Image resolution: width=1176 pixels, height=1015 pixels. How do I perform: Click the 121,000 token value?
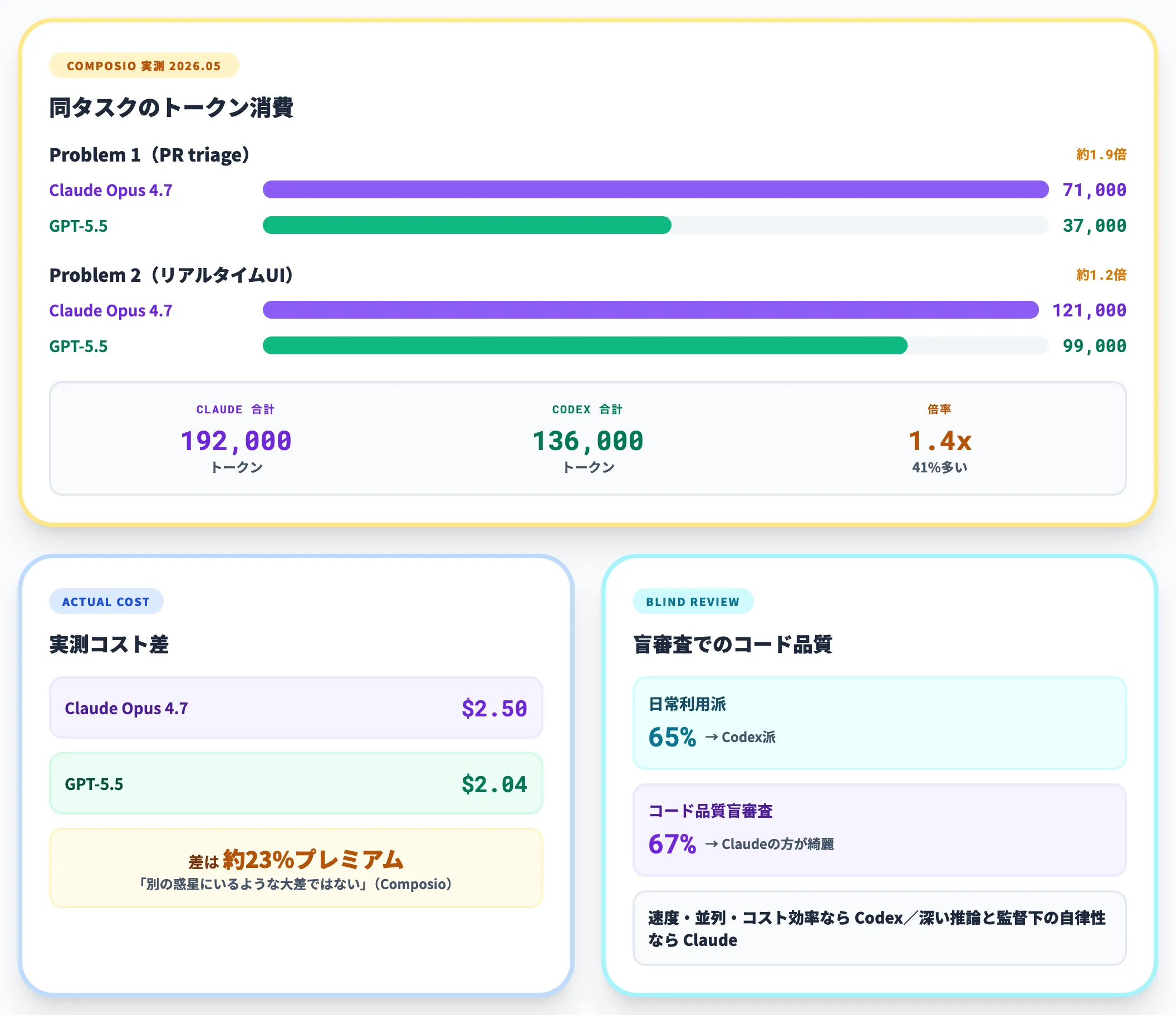click(x=1089, y=310)
